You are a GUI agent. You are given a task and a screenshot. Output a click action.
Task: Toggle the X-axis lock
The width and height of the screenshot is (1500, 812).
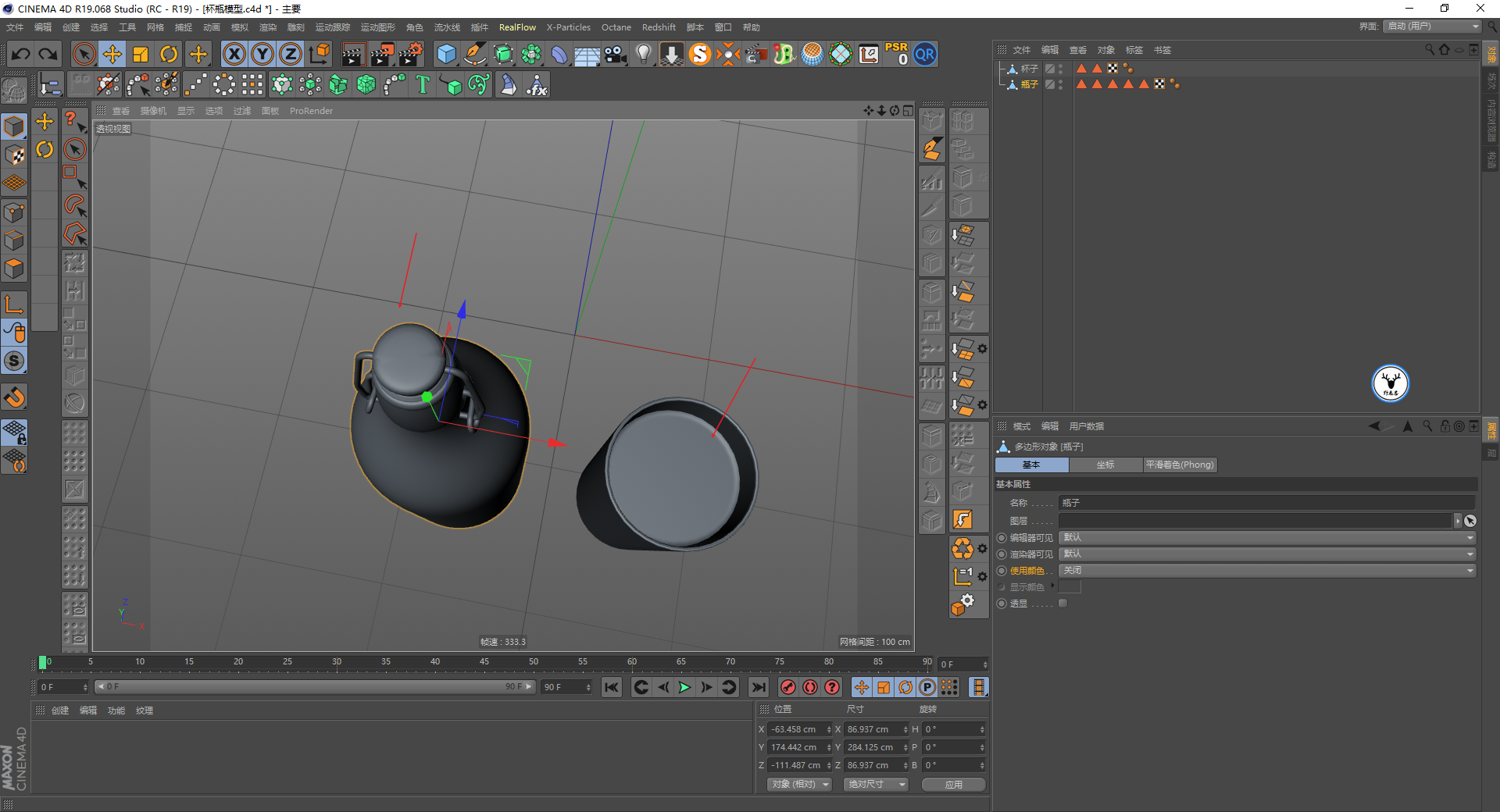(234, 54)
